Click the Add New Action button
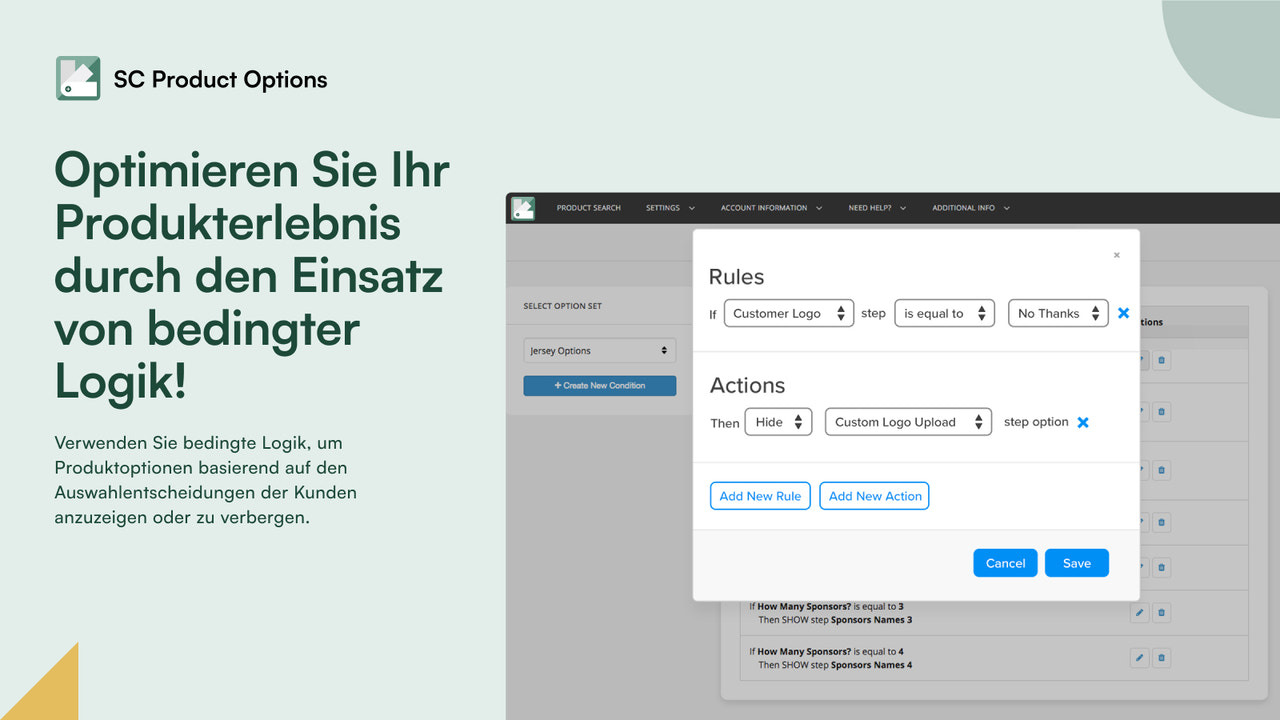 click(875, 496)
